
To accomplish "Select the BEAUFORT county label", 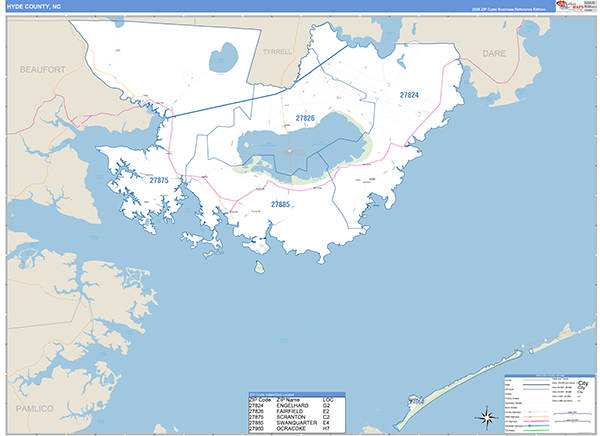I will click(42, 70).
